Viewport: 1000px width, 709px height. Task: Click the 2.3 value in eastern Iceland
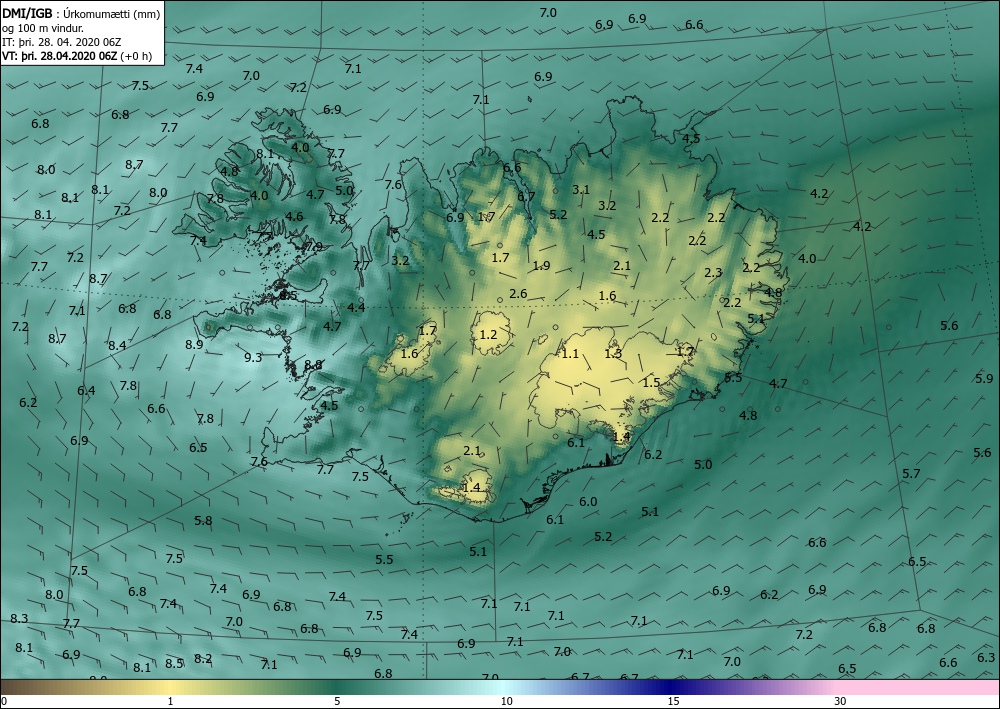point(713,272)
